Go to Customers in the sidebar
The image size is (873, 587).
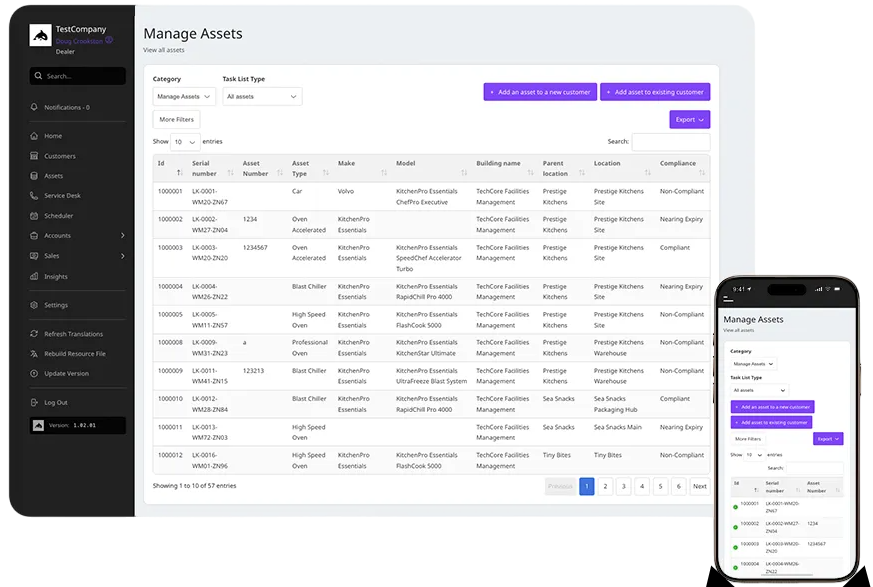pos(60,156)
